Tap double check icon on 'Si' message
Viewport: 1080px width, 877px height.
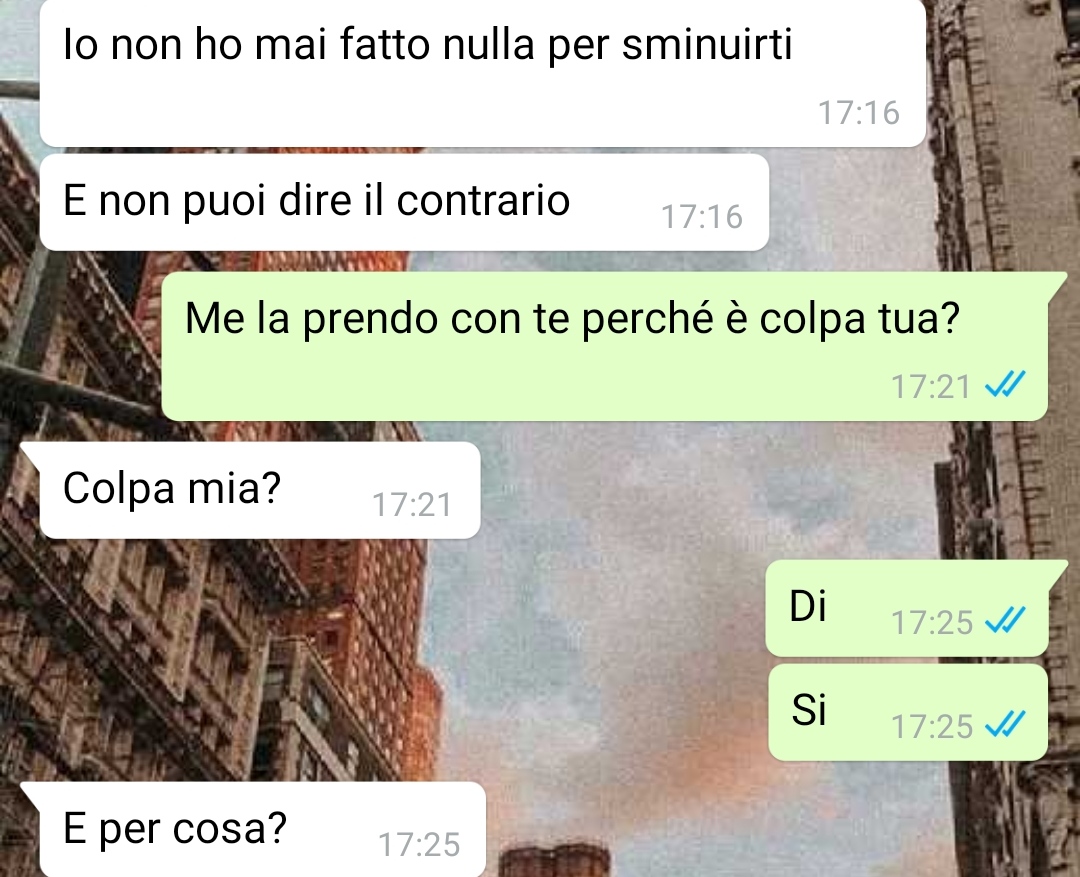click(1005, 725)
